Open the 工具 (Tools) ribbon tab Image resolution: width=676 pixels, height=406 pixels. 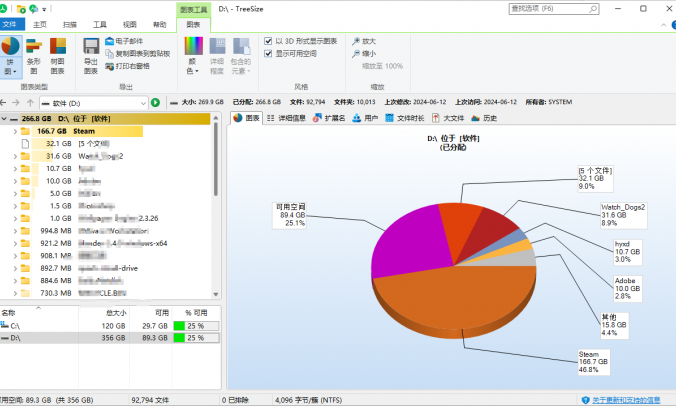coord(100,25)
